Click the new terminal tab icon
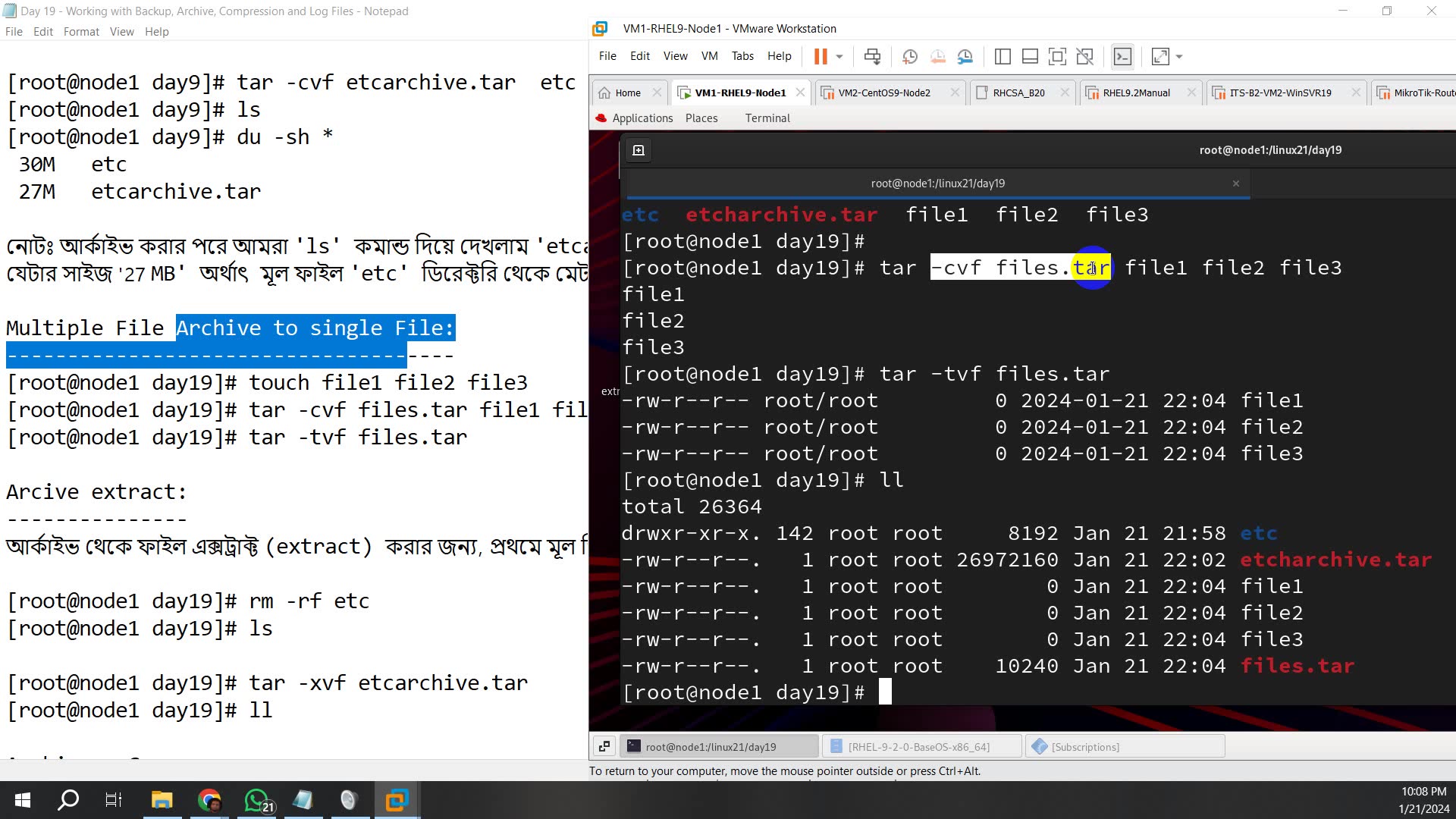 (639, 150)
